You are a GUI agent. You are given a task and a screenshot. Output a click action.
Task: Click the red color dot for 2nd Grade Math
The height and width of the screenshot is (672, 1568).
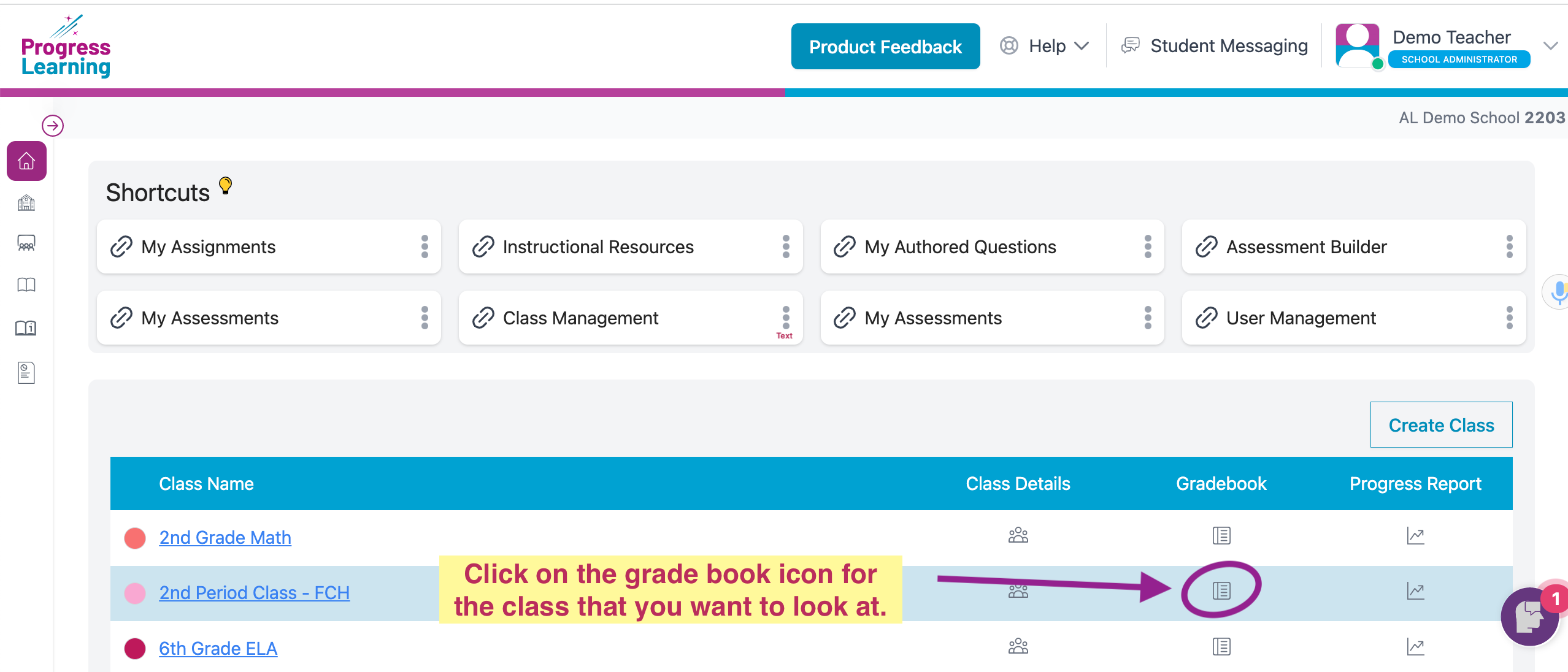pyautogui.click(x=135, y=538)
